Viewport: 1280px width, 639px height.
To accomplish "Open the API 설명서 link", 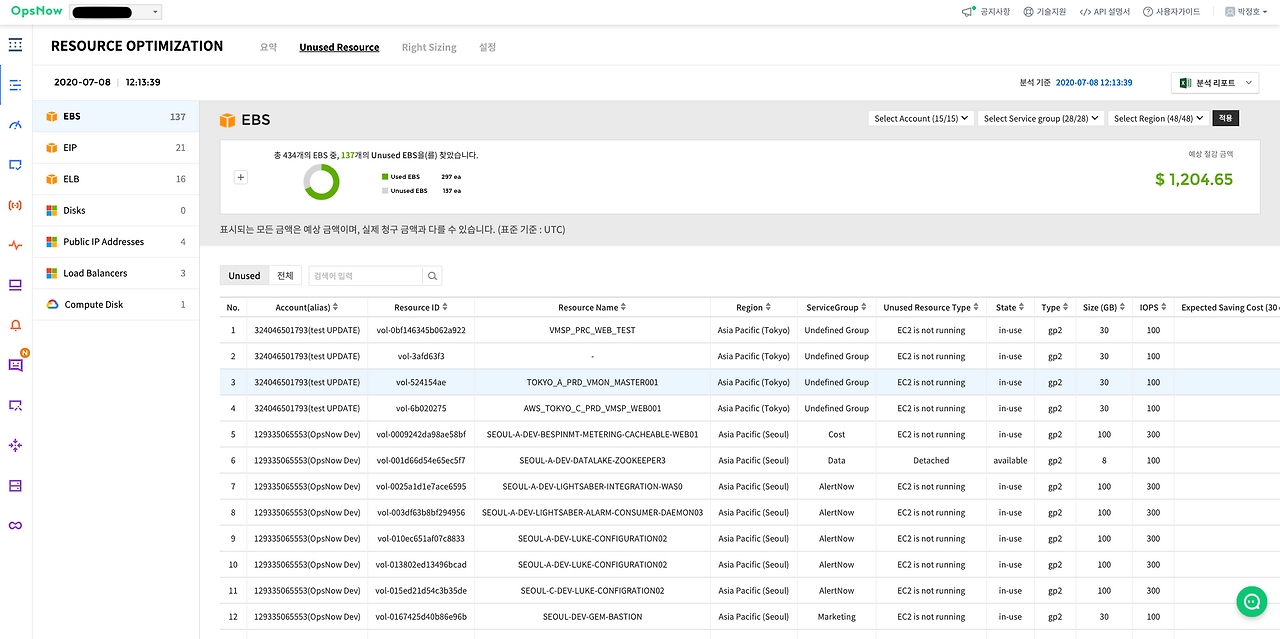I will click(x=1112, y=12).
